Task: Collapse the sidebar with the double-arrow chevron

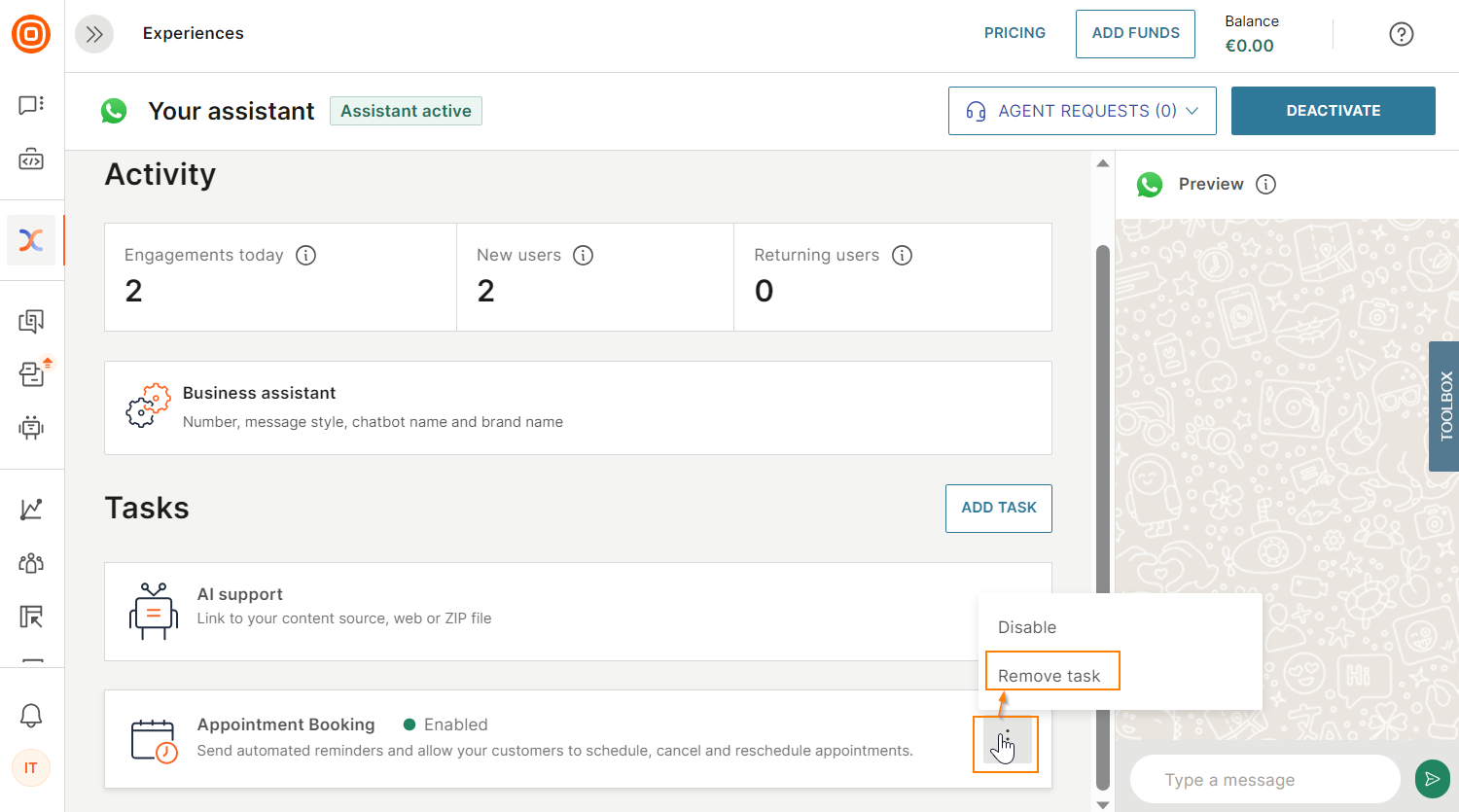Action: pyautogui.click(x=94, y=33)
